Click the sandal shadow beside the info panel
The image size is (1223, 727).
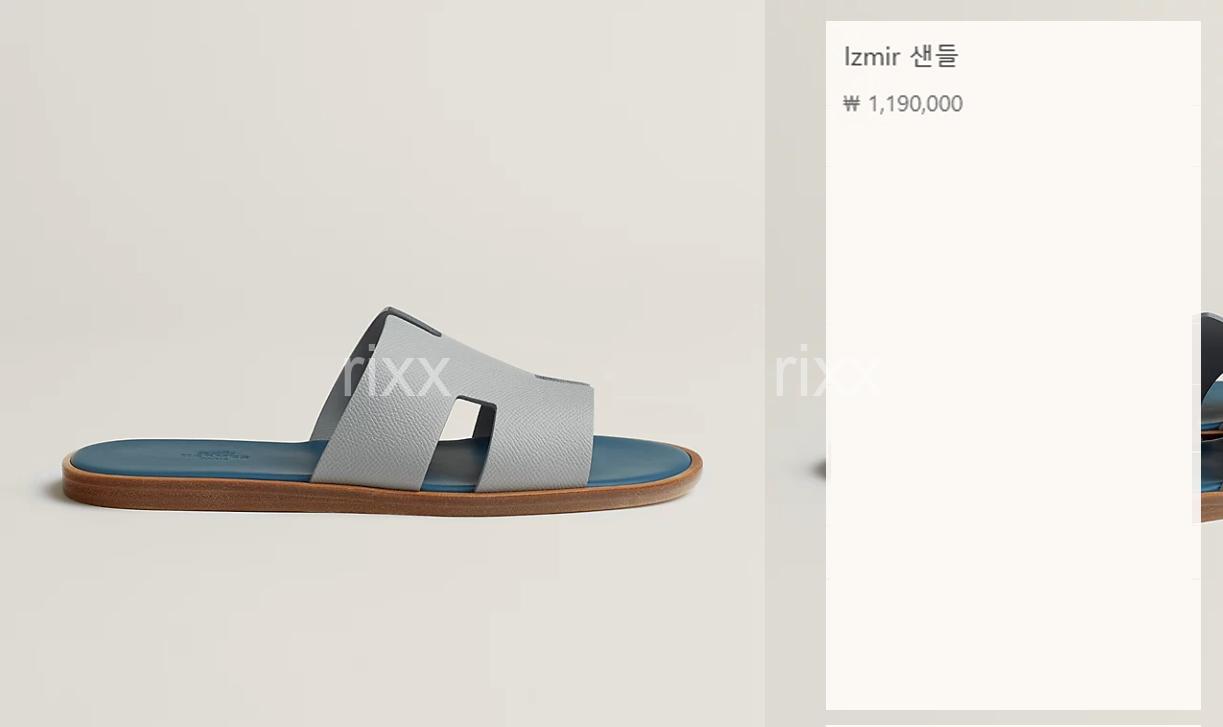click(x=817, y=468)
